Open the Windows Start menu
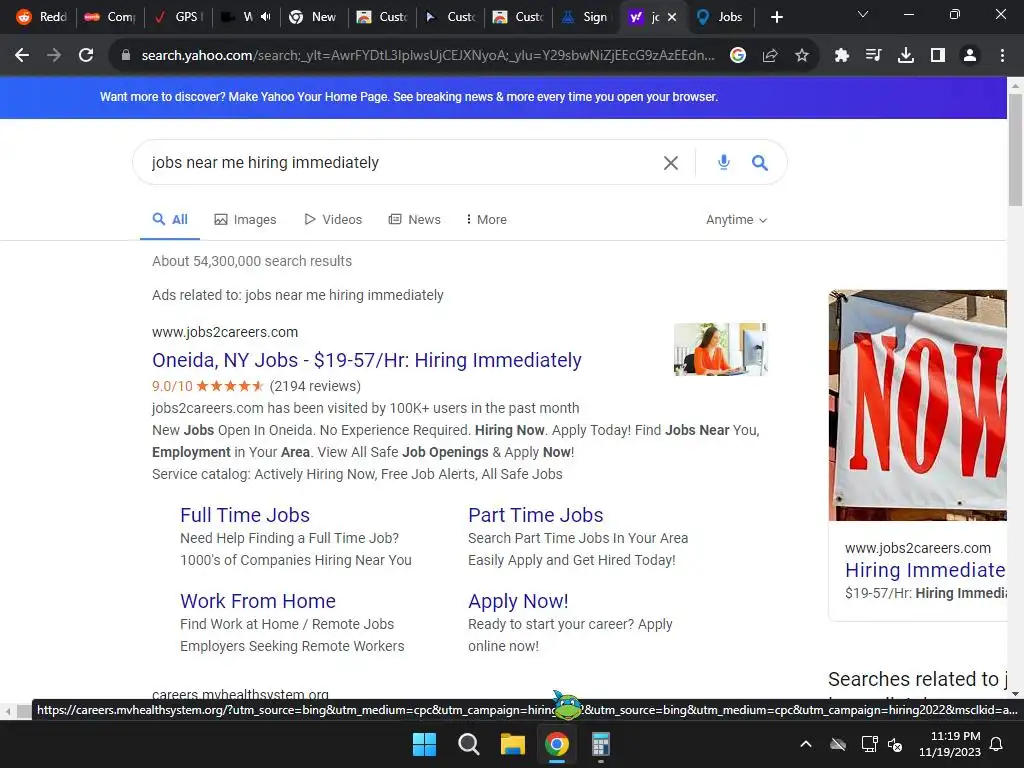 [x=424, y=744]
